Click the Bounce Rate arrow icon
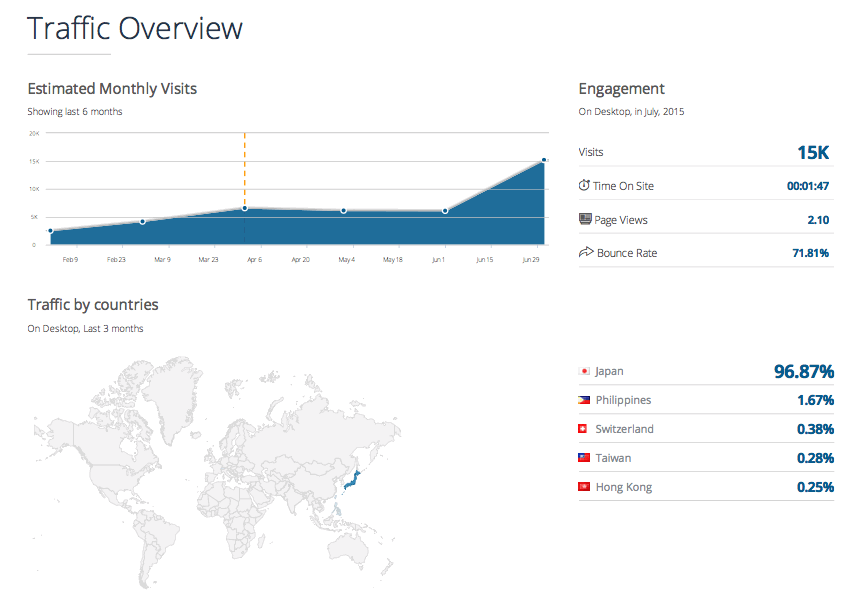Viewport: 861px width, 606px height. (585, 253)
